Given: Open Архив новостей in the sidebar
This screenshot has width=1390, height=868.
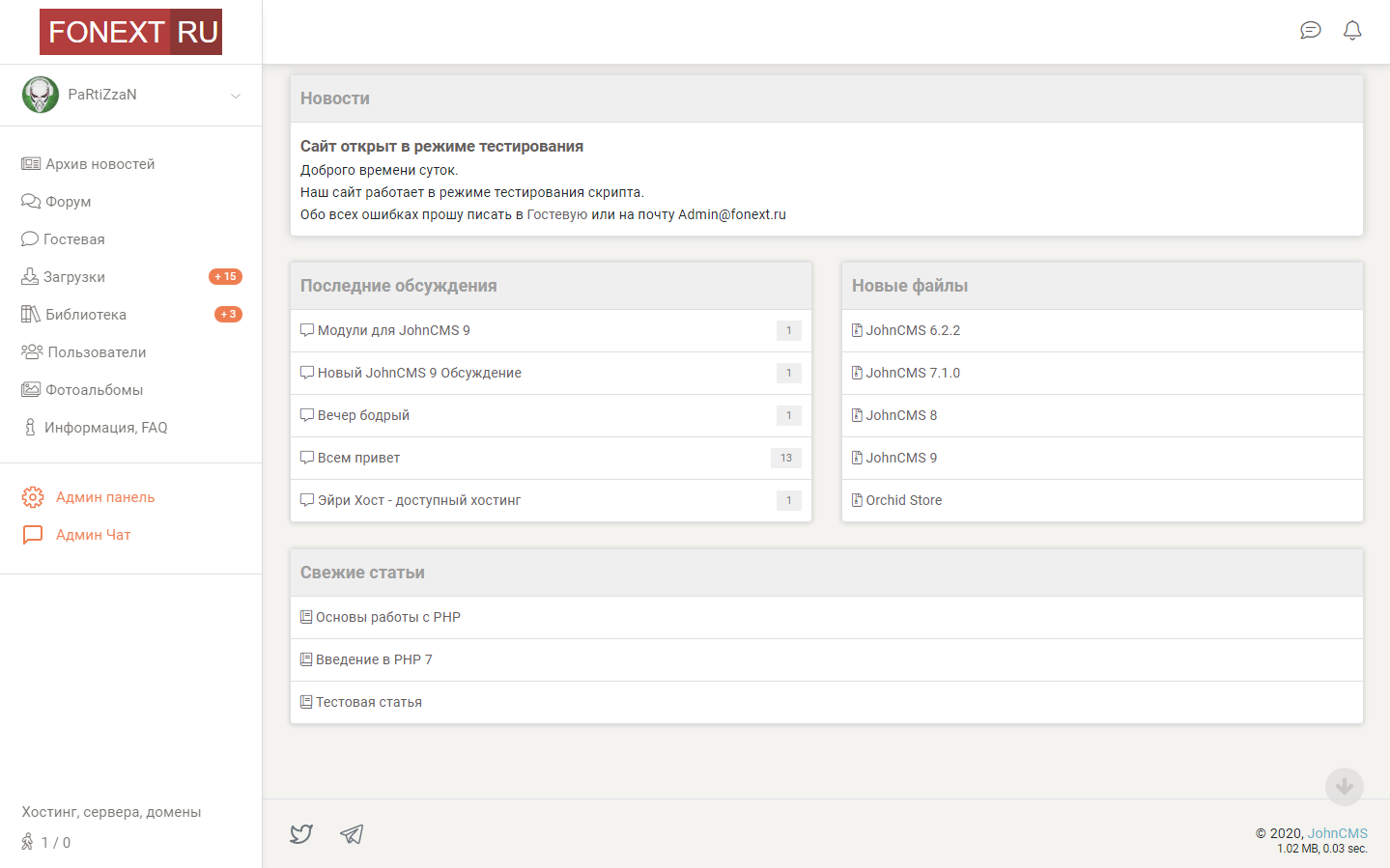Looking at the screenshot, I should [99, 164].
